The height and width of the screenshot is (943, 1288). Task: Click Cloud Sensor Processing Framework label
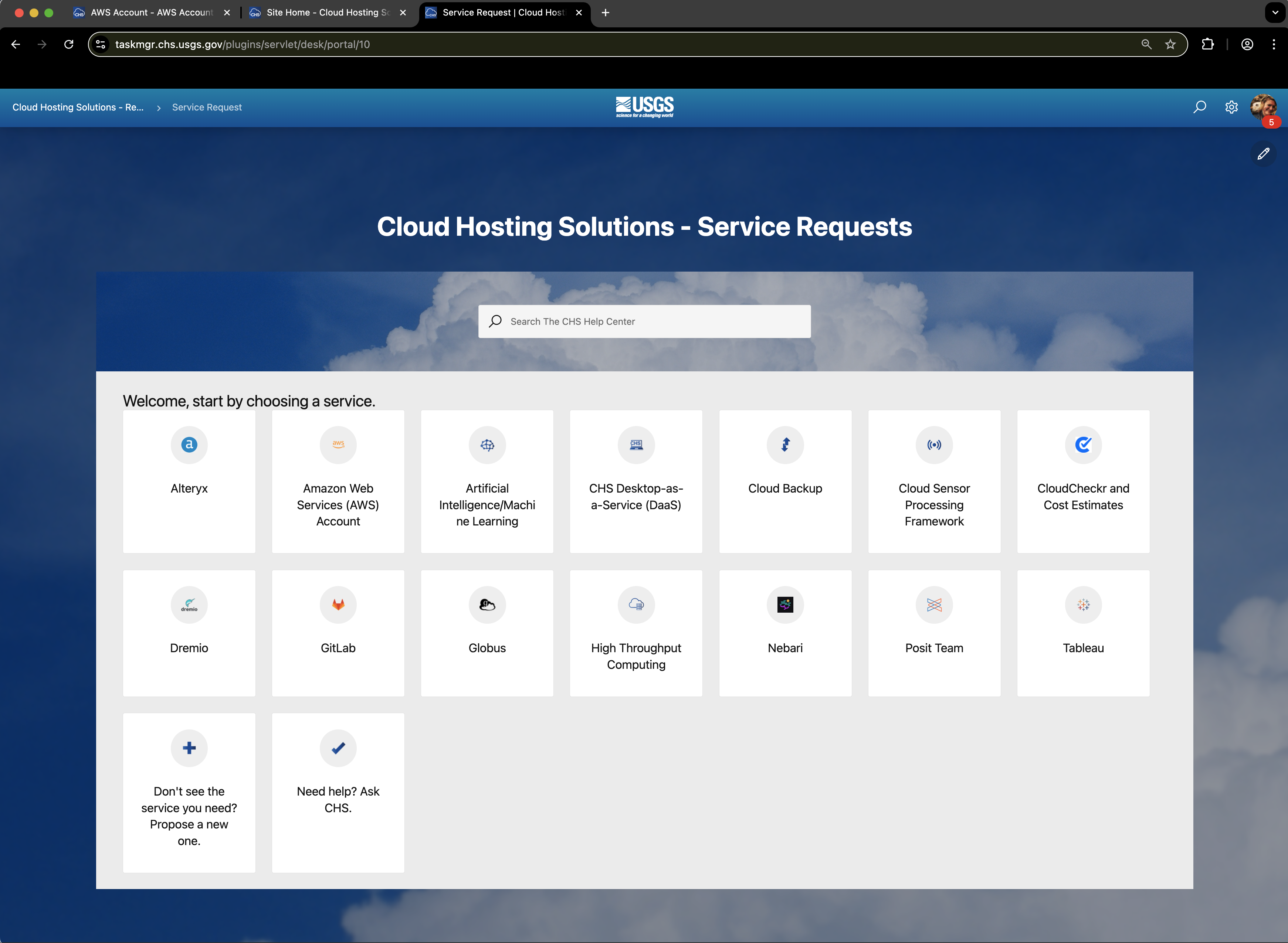(935, 505)
